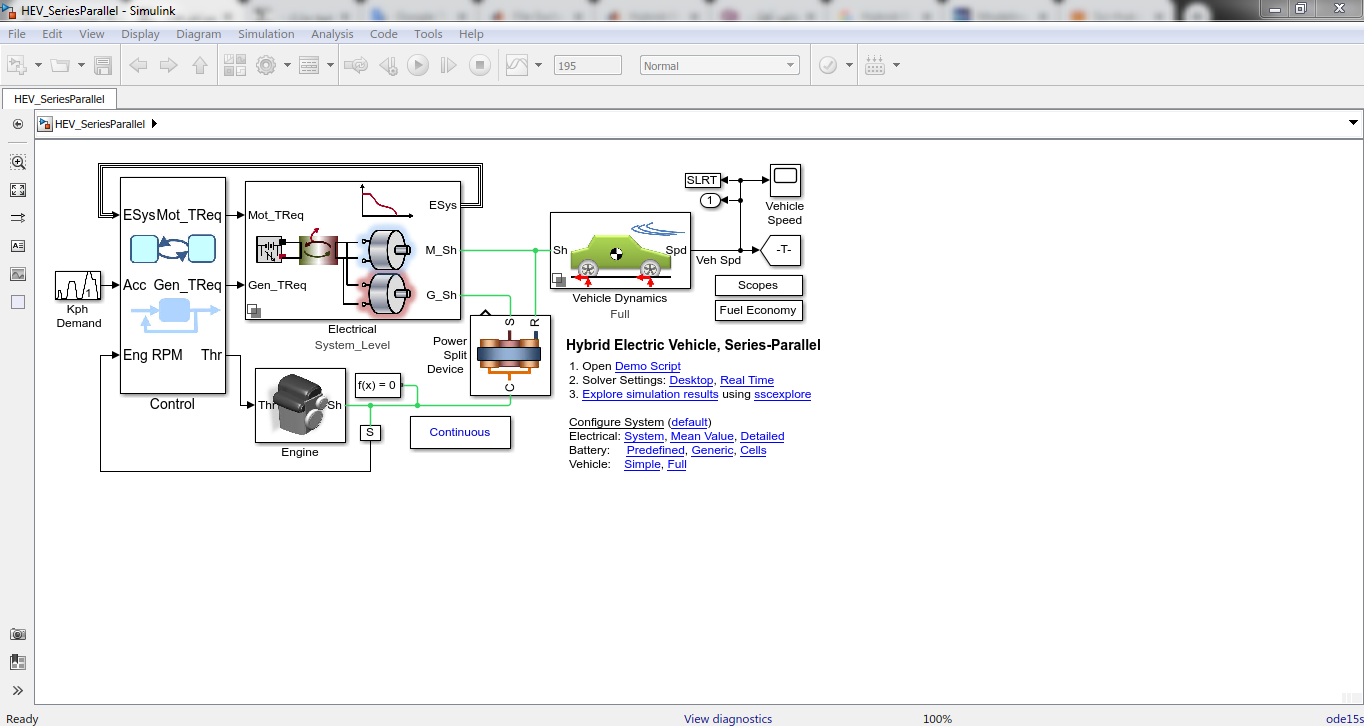This screenshot has height=726, width=1364.
Task: Select the Zoom tool in left palette
Action: click(18, 162)
